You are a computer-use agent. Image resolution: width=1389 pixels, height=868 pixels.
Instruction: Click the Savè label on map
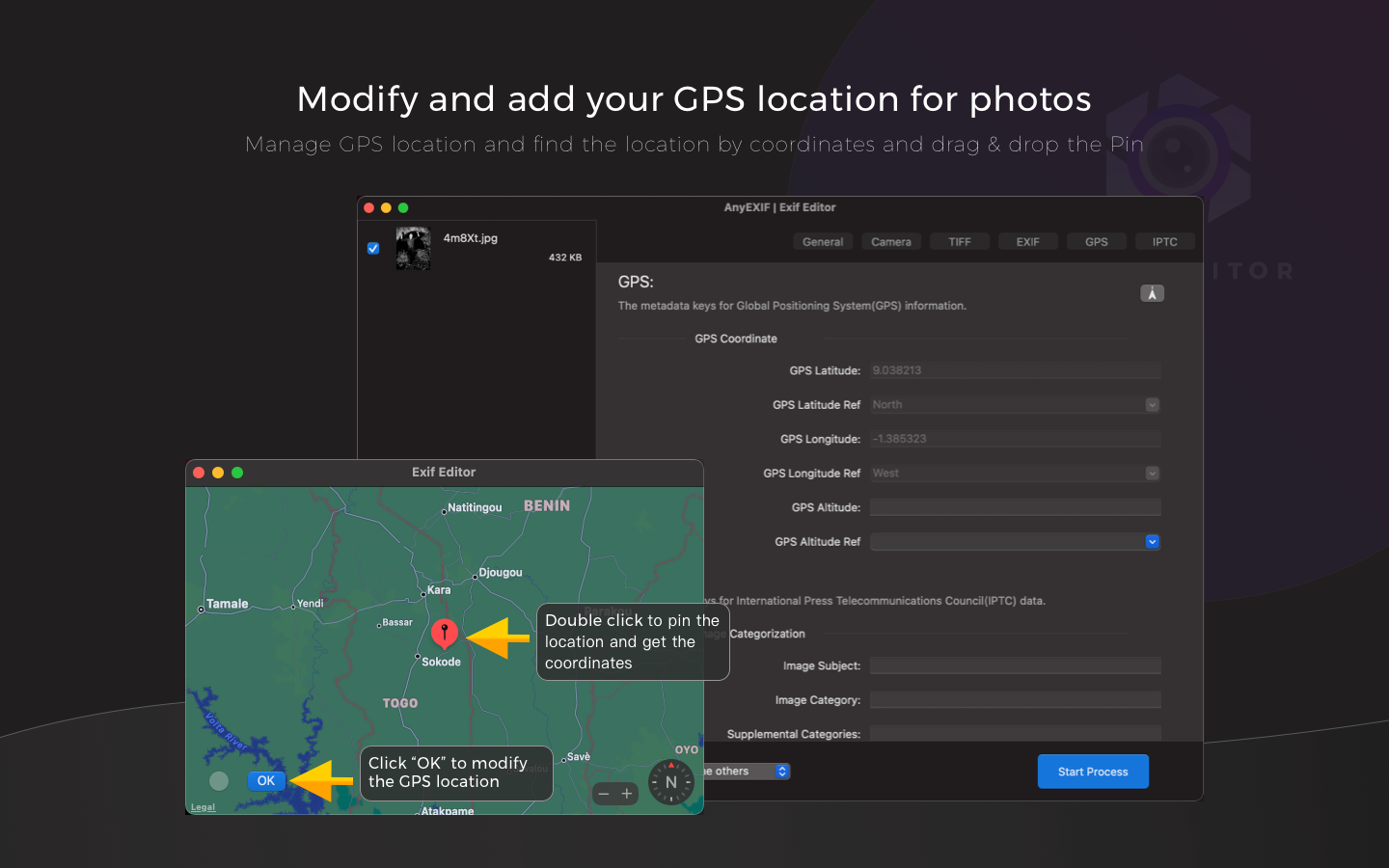[579, 757]
